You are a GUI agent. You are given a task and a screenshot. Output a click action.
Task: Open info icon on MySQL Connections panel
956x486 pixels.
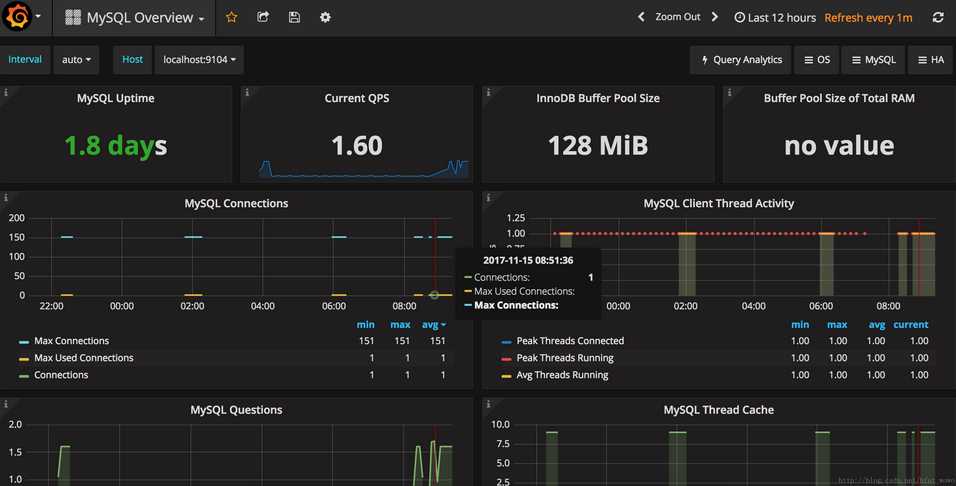tap(6, 198)
